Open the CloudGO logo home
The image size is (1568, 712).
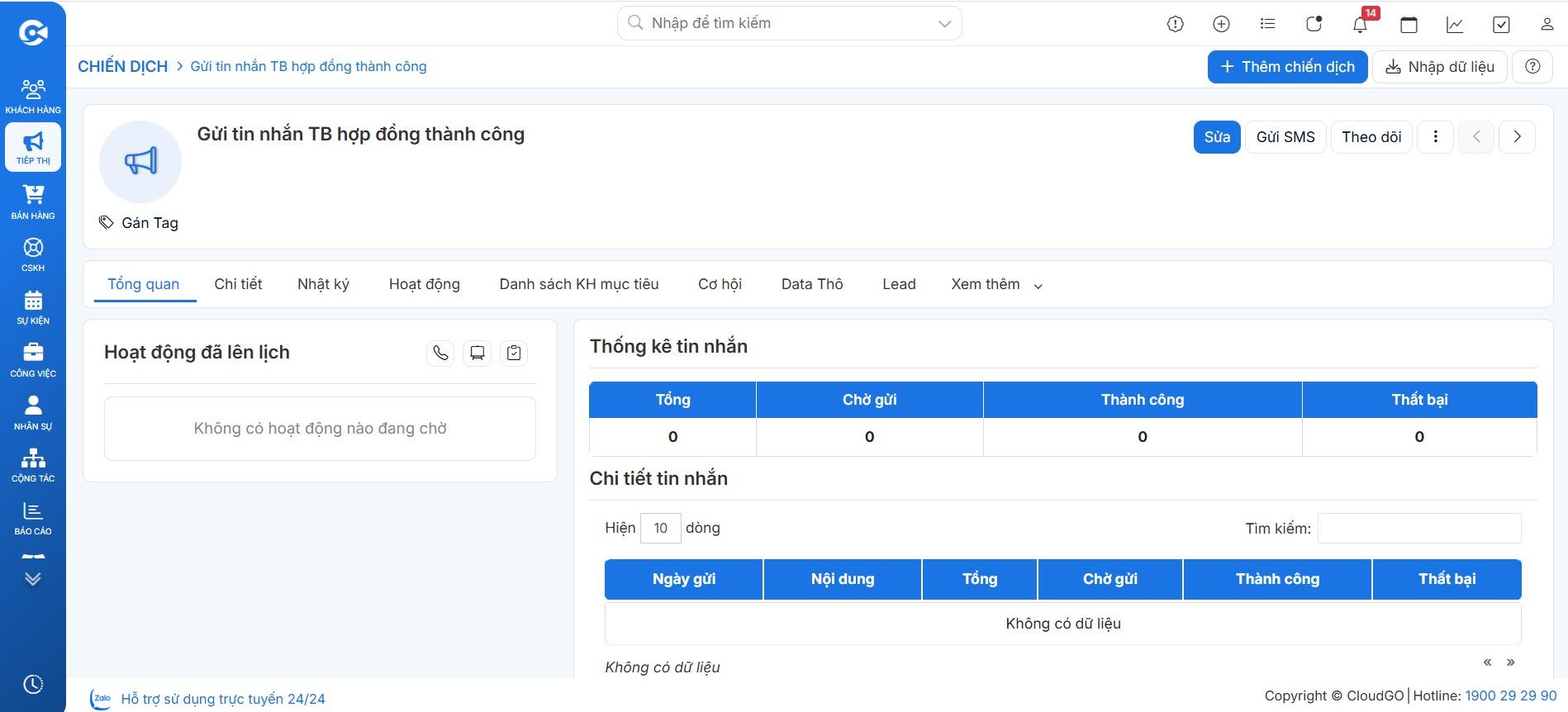click(33, 32)
